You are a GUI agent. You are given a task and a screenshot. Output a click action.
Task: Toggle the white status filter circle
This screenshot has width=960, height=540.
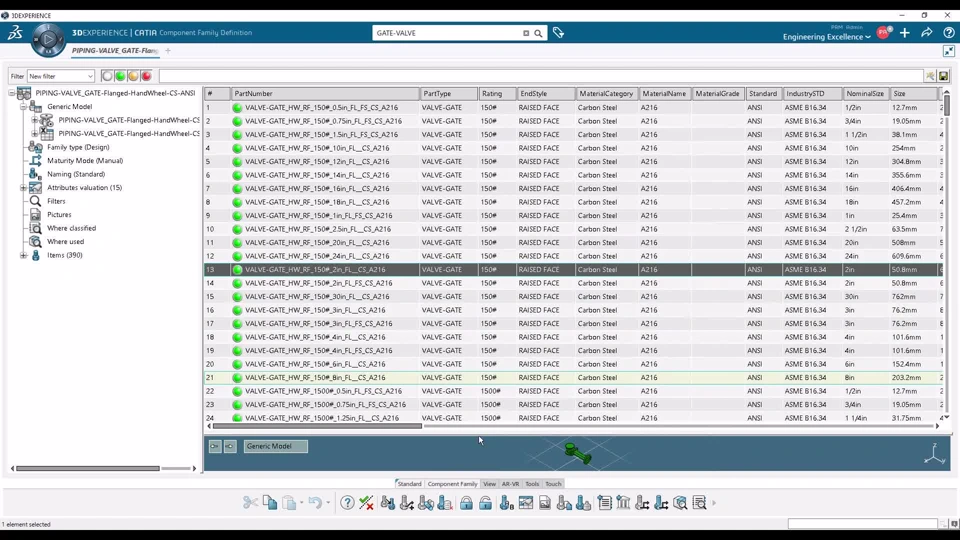tap(107, 76)
